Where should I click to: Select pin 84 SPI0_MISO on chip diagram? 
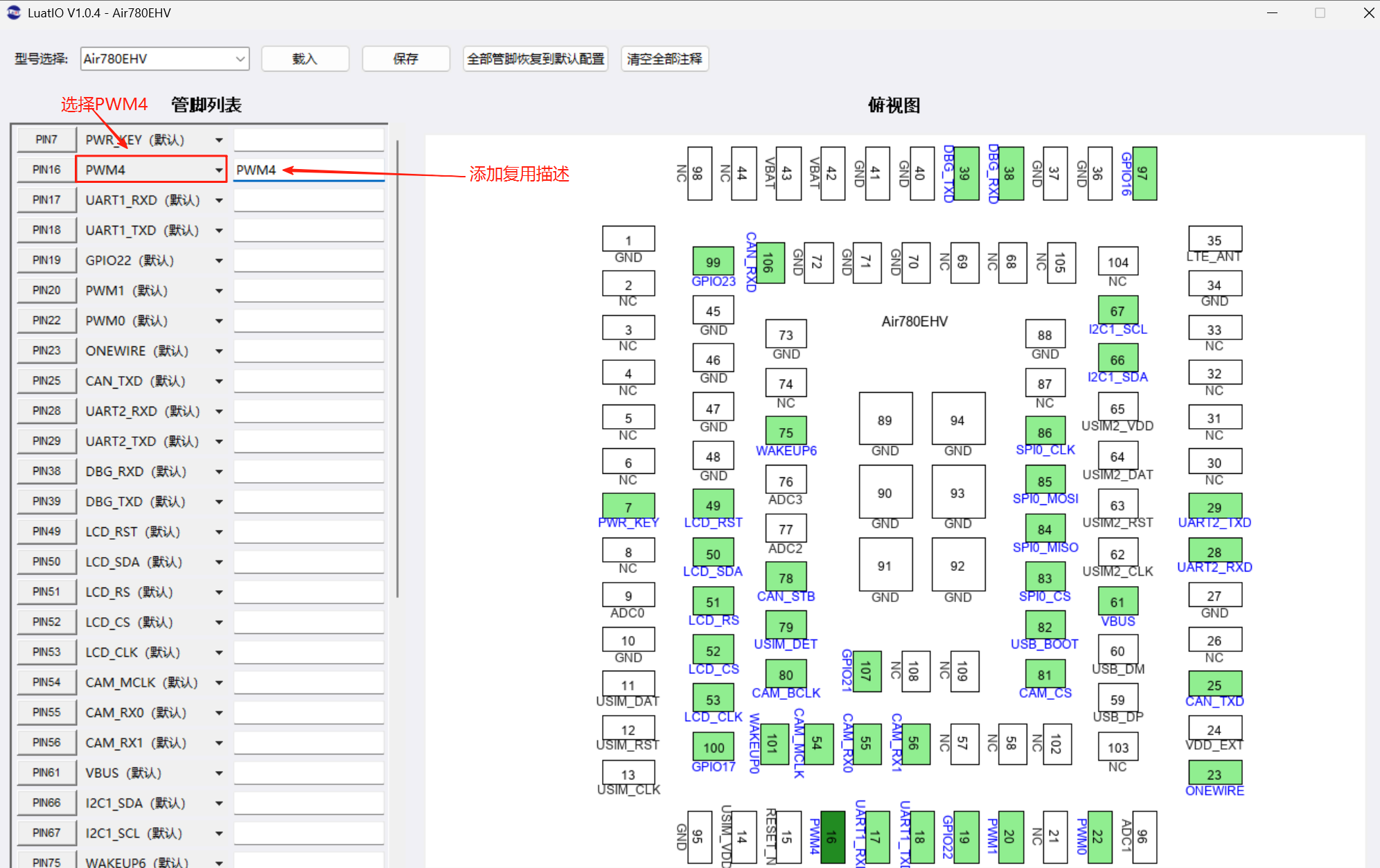[x=1045, y=528]
